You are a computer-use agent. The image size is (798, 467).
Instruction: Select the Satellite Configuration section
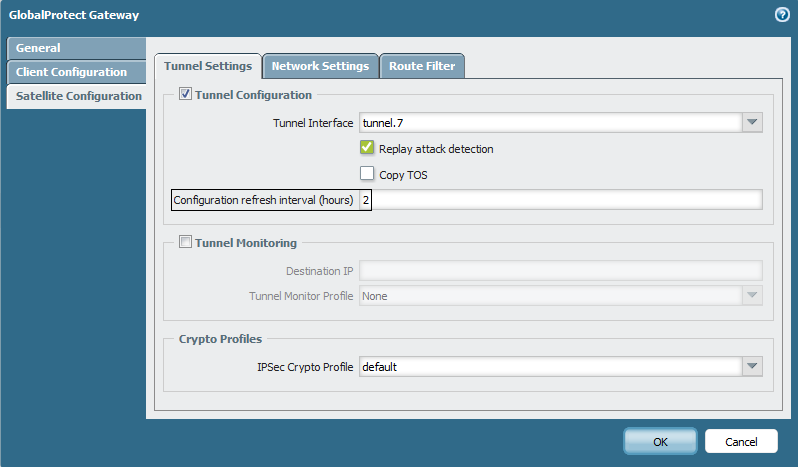(x=78, y=96)
